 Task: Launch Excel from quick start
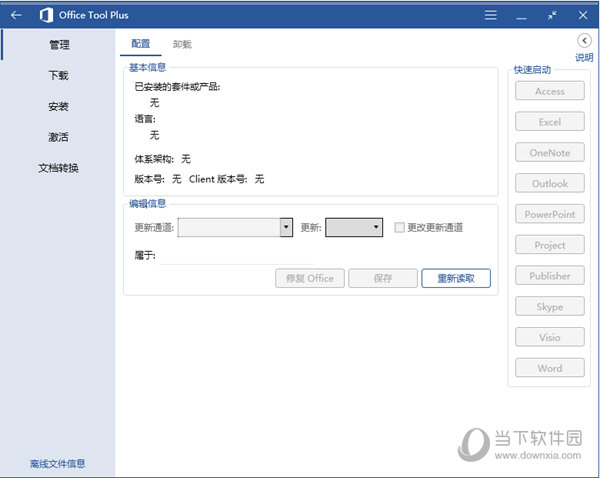[x=549, y=122]
